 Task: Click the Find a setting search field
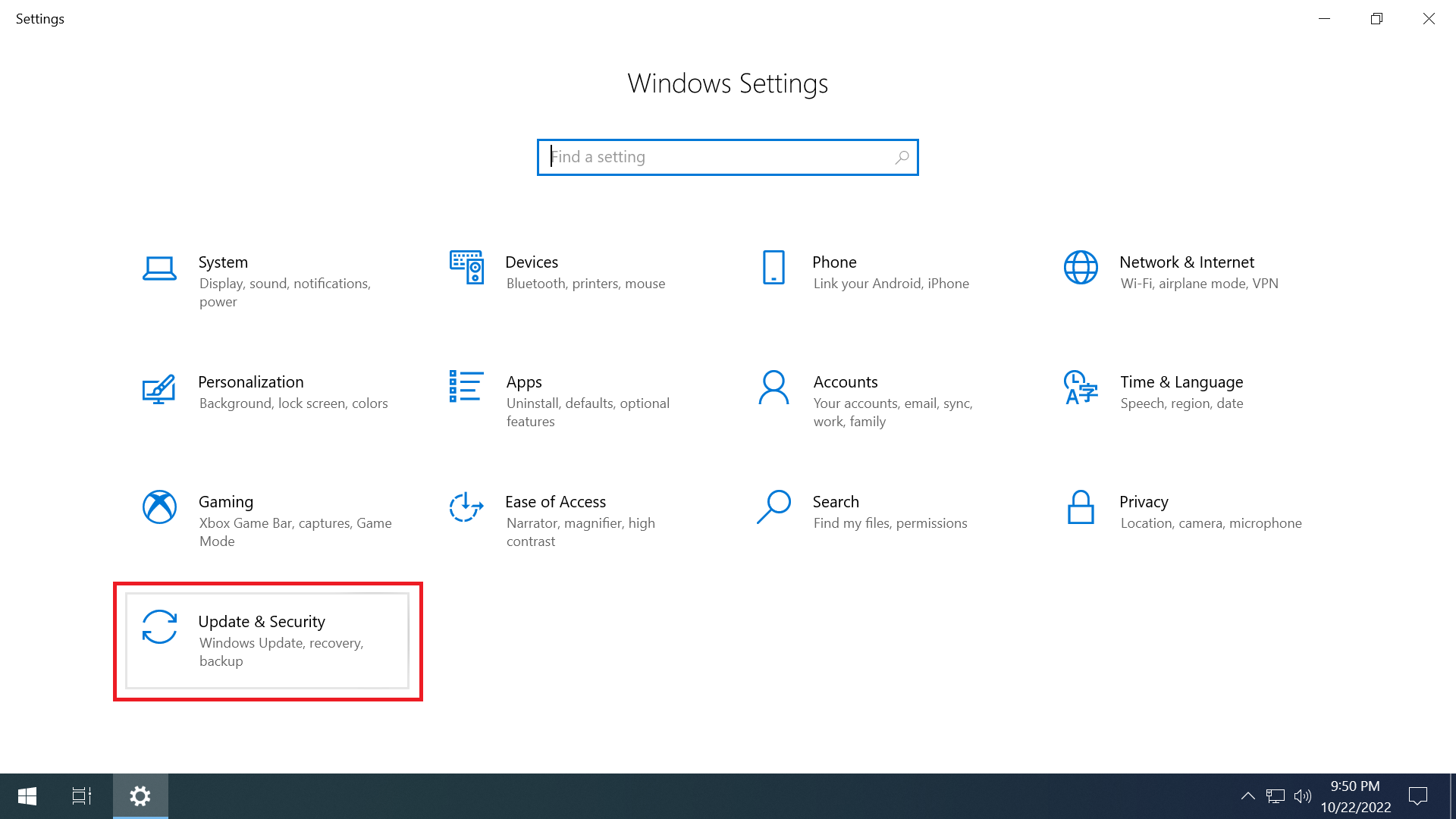click(727, 157)
